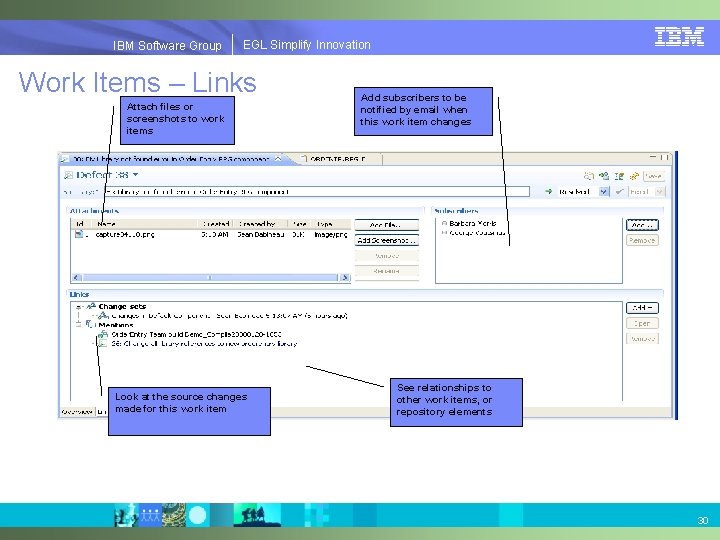Sort Attachments by the Id column

click(x=81, y=224)
